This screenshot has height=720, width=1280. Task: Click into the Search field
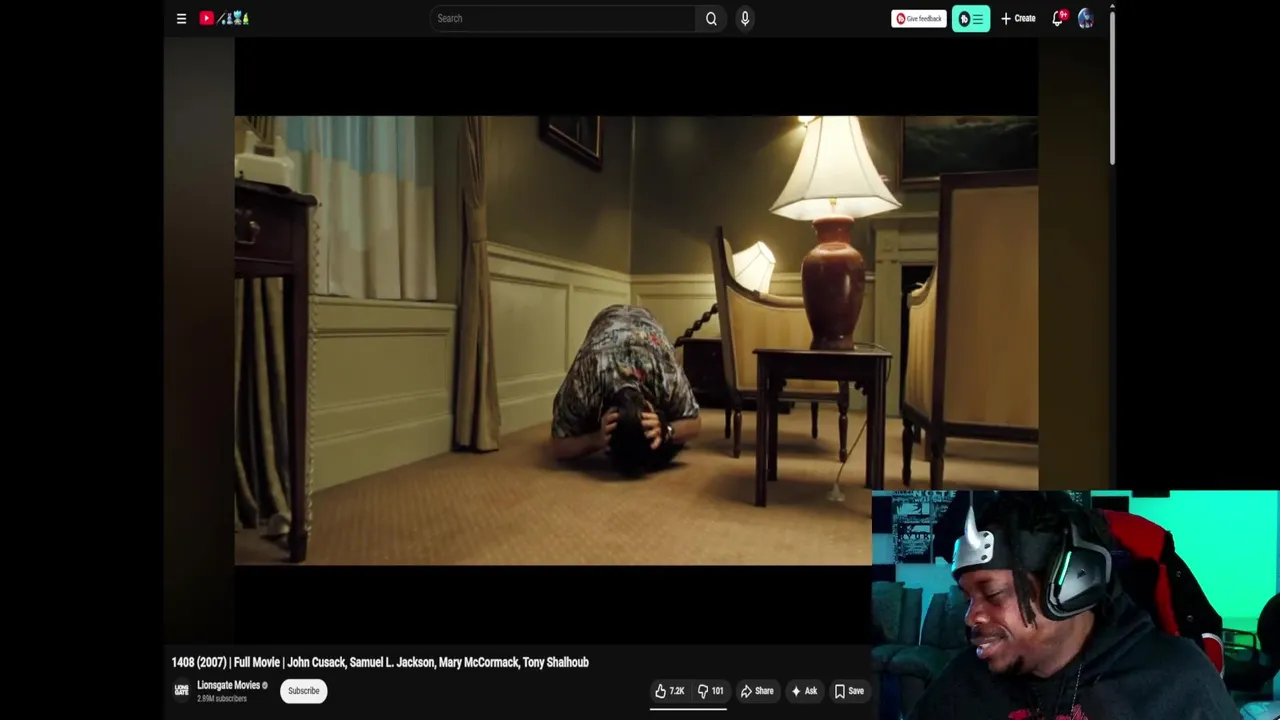(x=563, y=18)
